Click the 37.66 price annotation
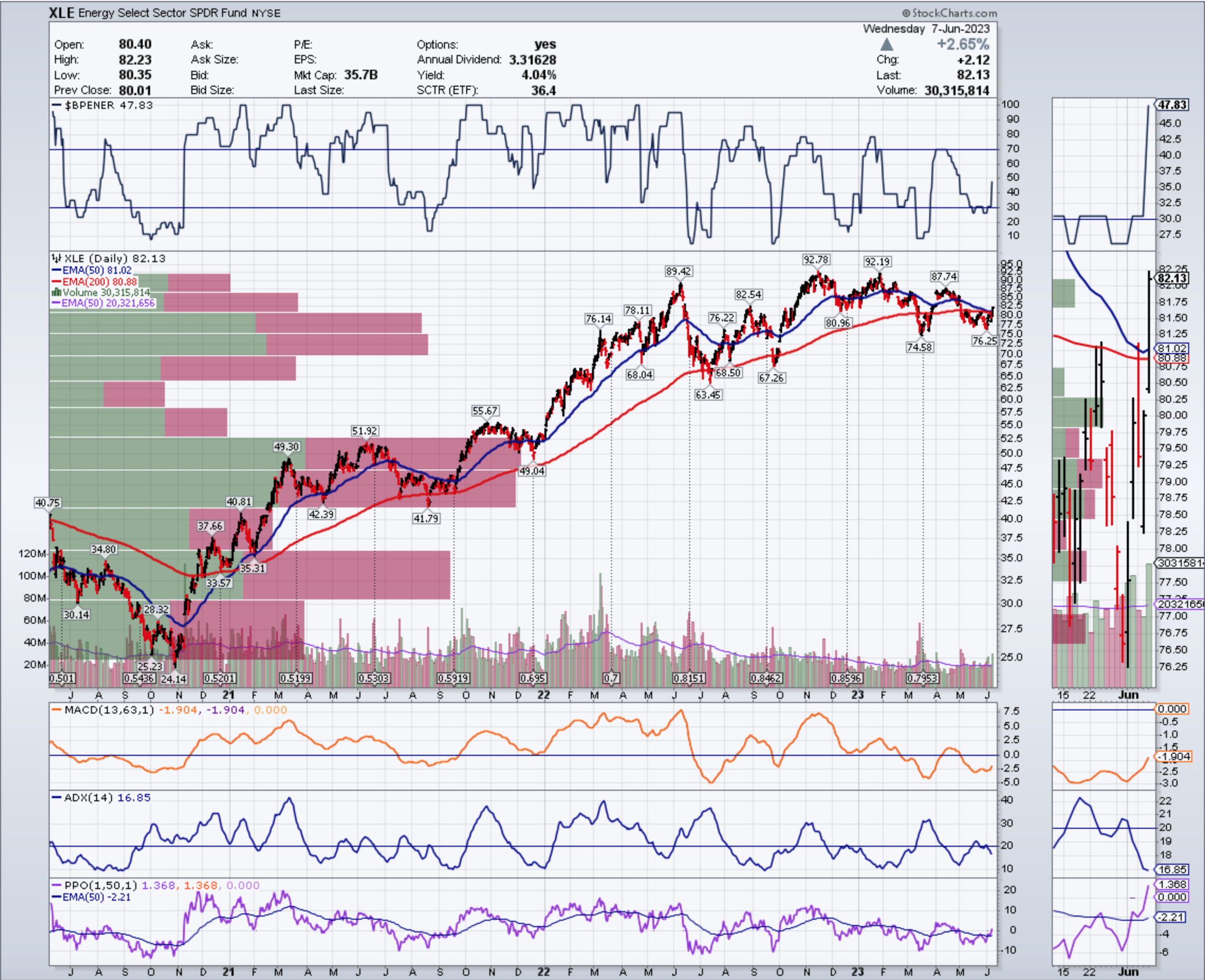The image size is (1205, 980). click(210, 526)
